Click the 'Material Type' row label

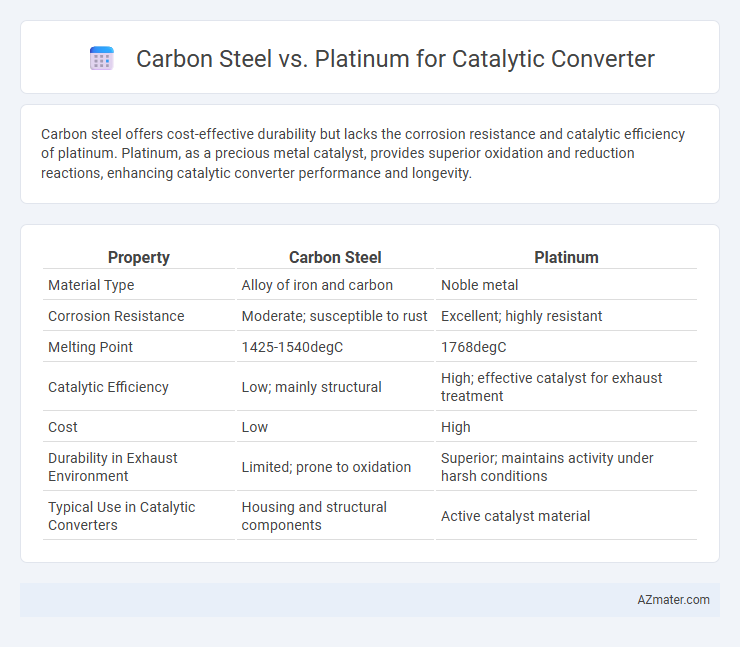[x=91, y=285]
